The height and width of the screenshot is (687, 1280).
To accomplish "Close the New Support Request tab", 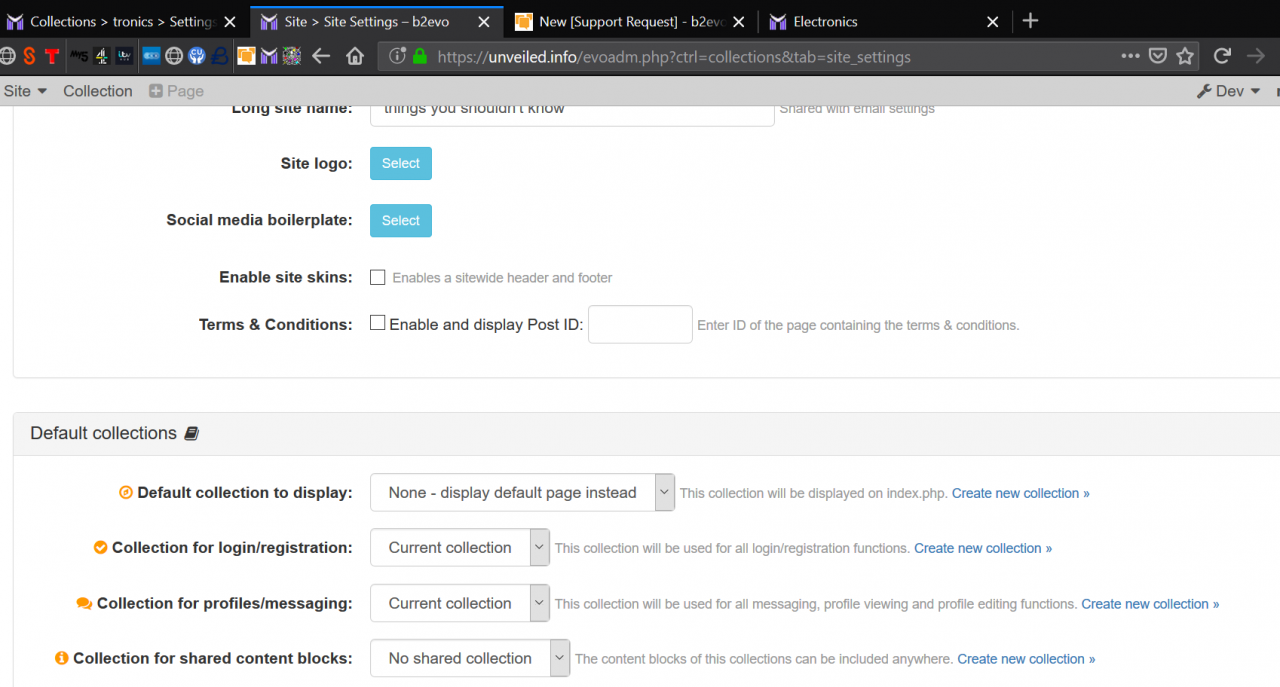I will pyautogui.click(x=738, y=21).
